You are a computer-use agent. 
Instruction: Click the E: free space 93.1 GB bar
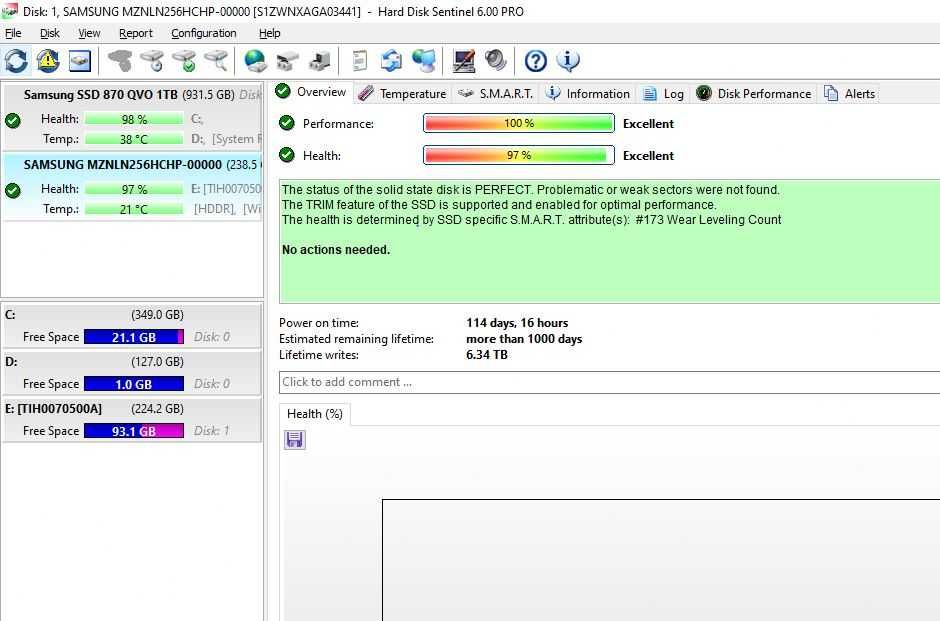[134, 430]
